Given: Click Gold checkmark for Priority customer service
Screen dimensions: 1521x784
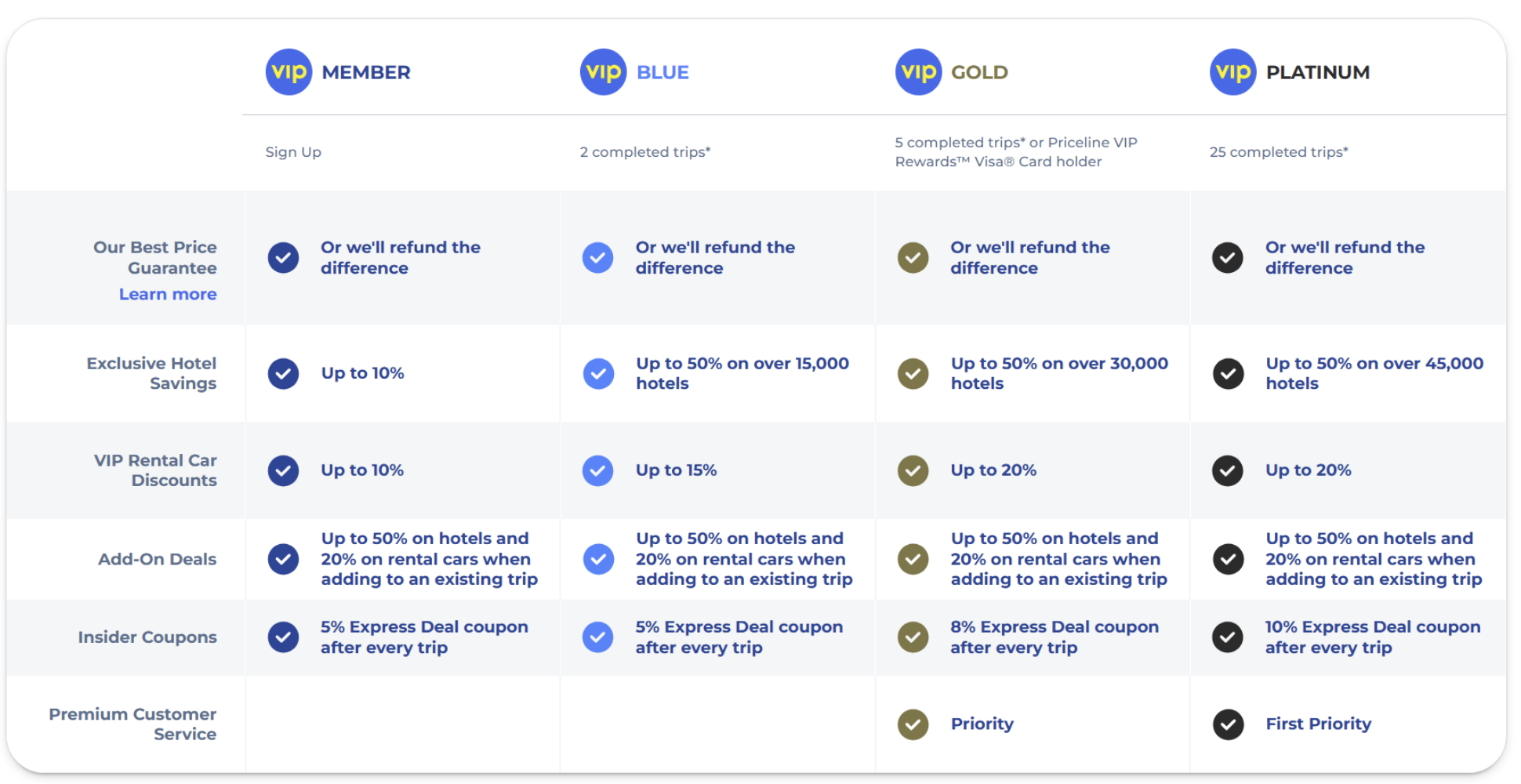Looking at the screenshot, I should pos(913,724).
